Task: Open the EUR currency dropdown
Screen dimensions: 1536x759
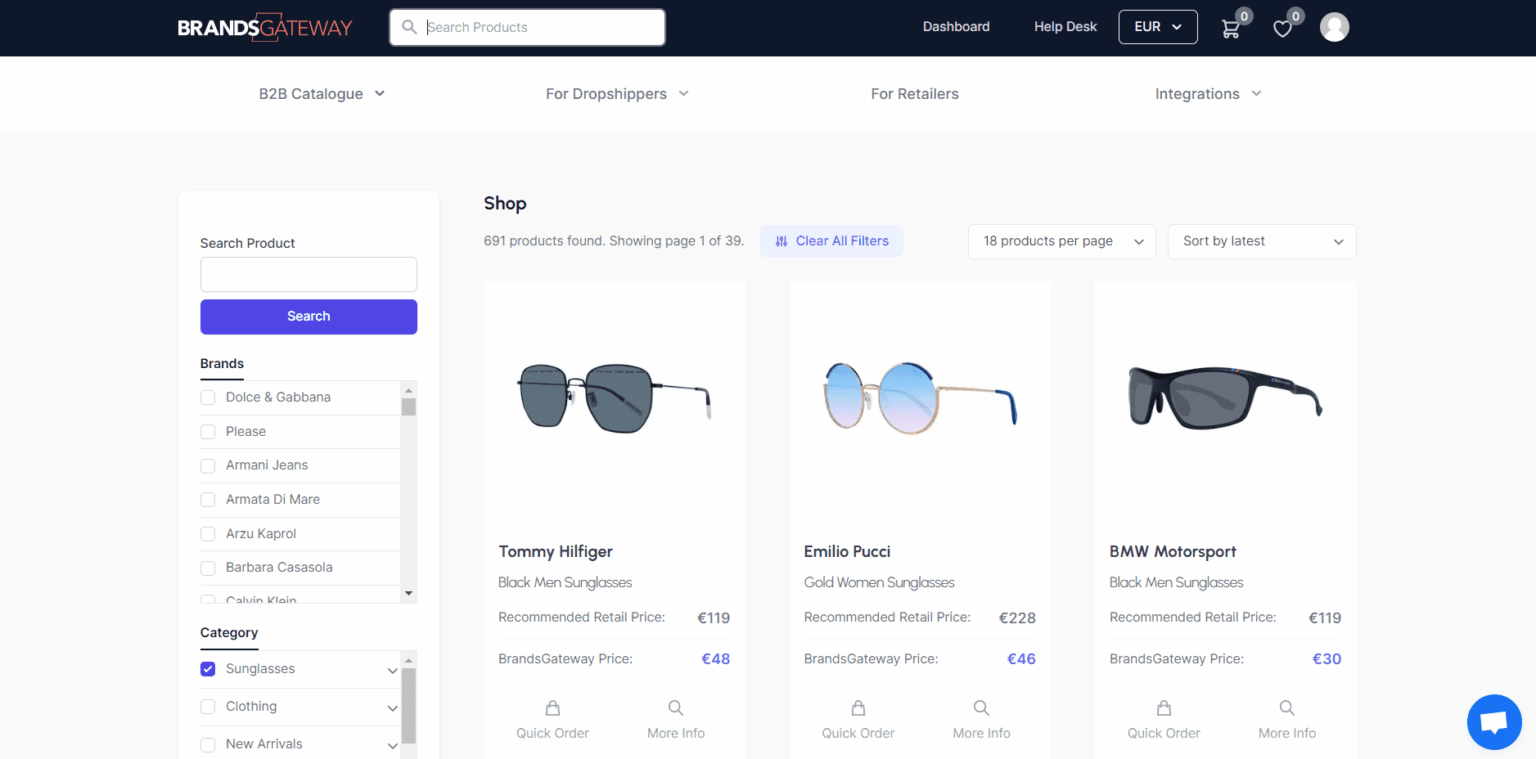Action: (1157, 27)
